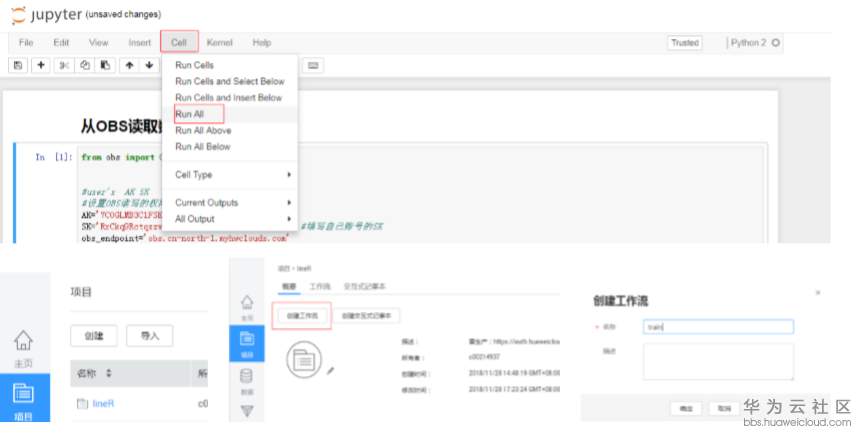Image resolution: width=865 pixels, height=437 pixels.
Task: Open the File menu
Action: coord(26,42)
